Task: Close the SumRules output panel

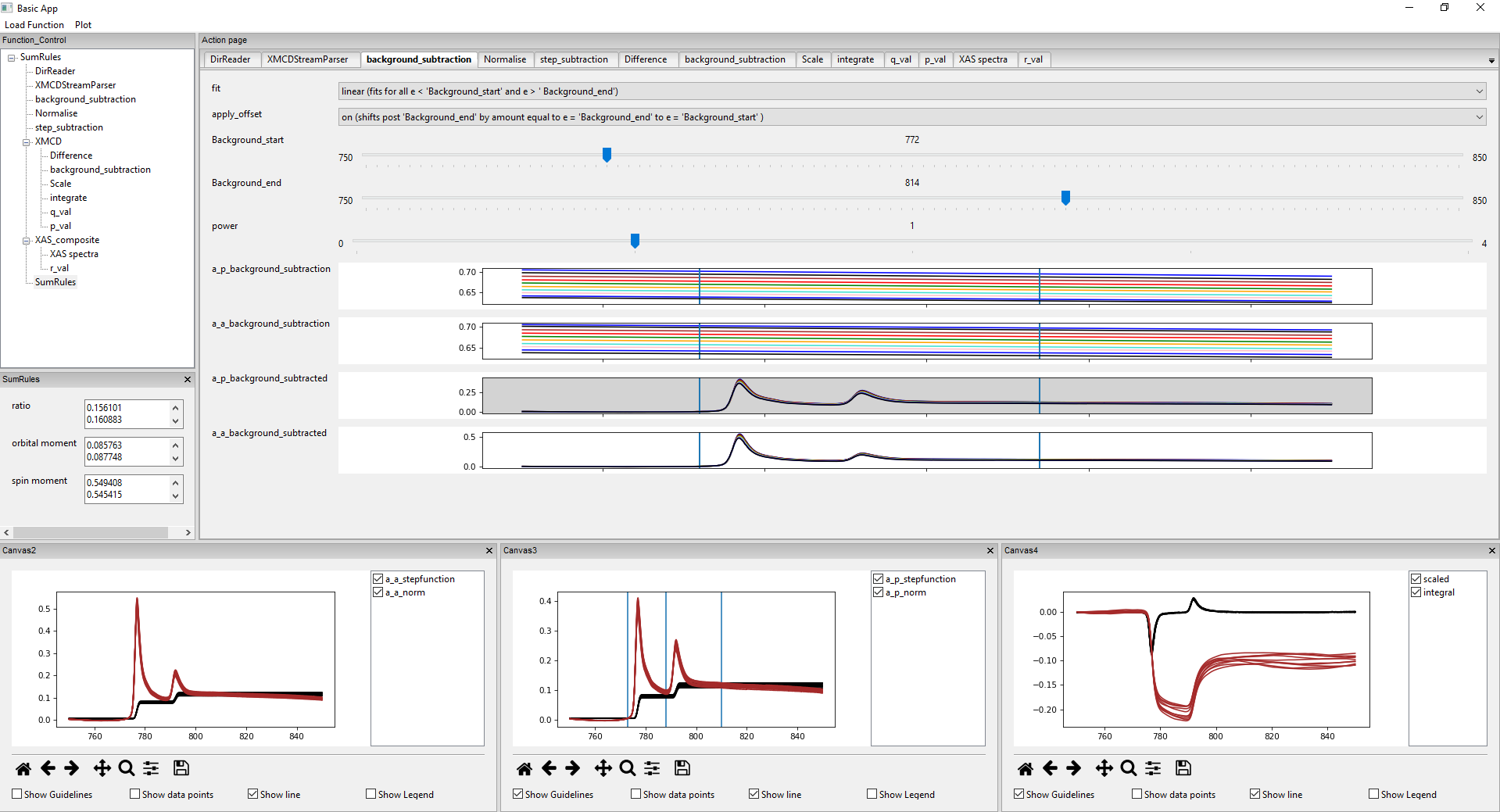Action: pos(188,380)
